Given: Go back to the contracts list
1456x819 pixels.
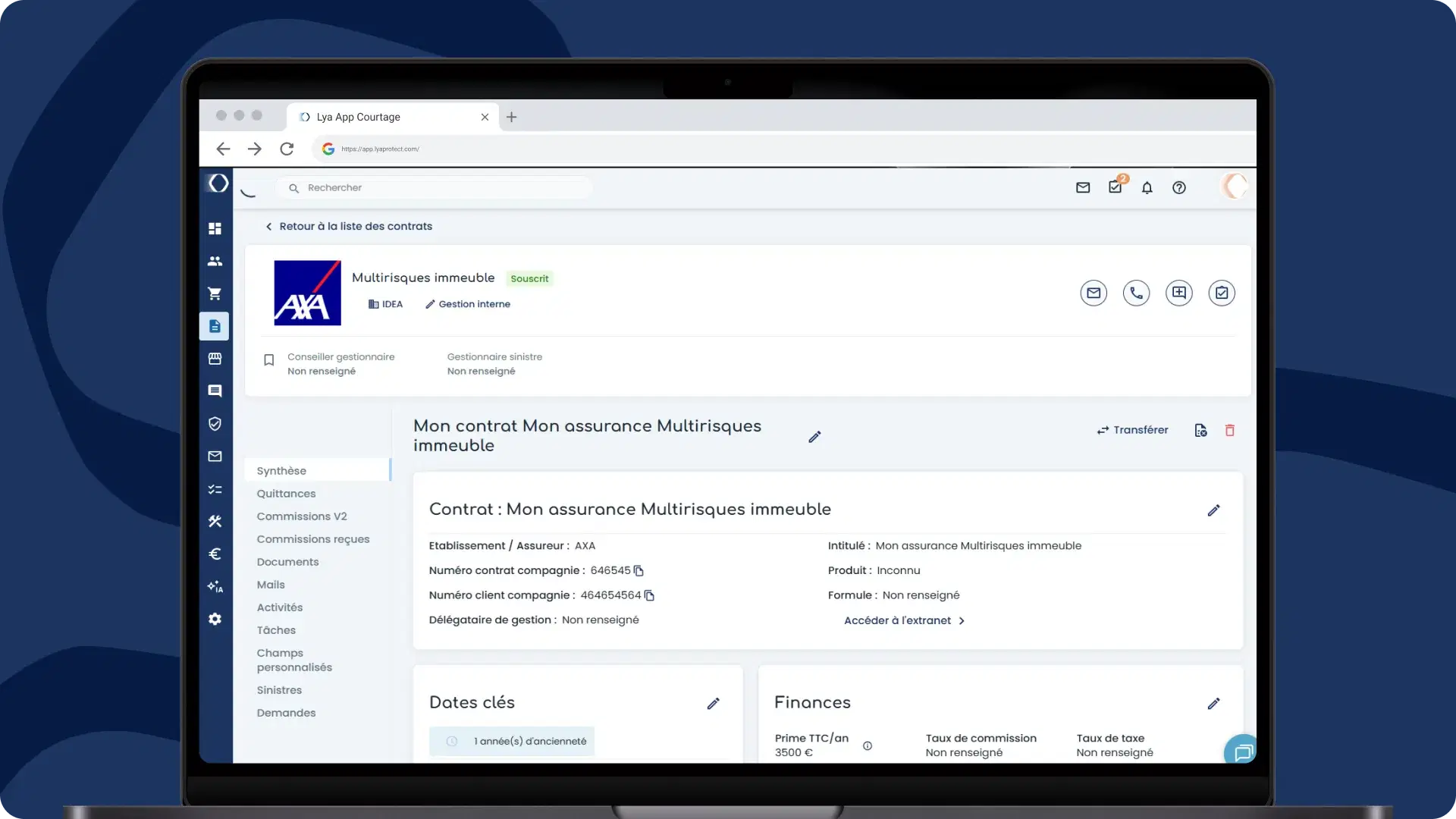Looking at the screenshot, I should (349, 226).
